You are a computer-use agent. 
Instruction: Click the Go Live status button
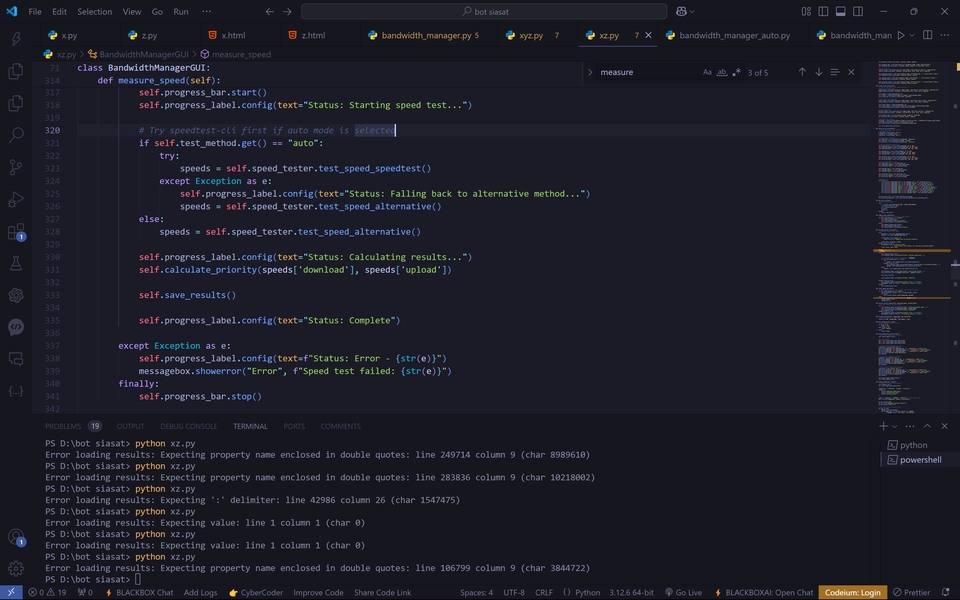[683, 592]
